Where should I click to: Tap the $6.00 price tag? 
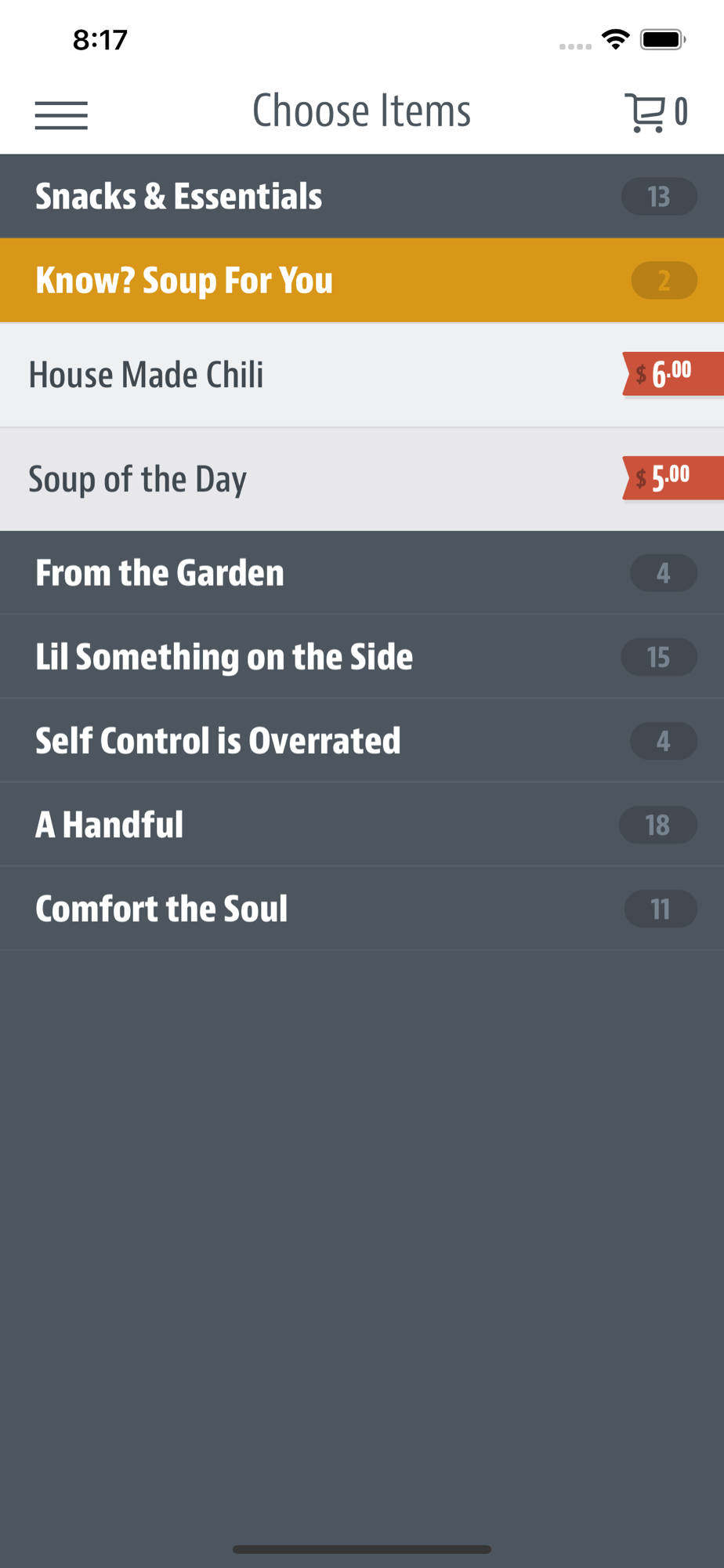click(673, 374)
